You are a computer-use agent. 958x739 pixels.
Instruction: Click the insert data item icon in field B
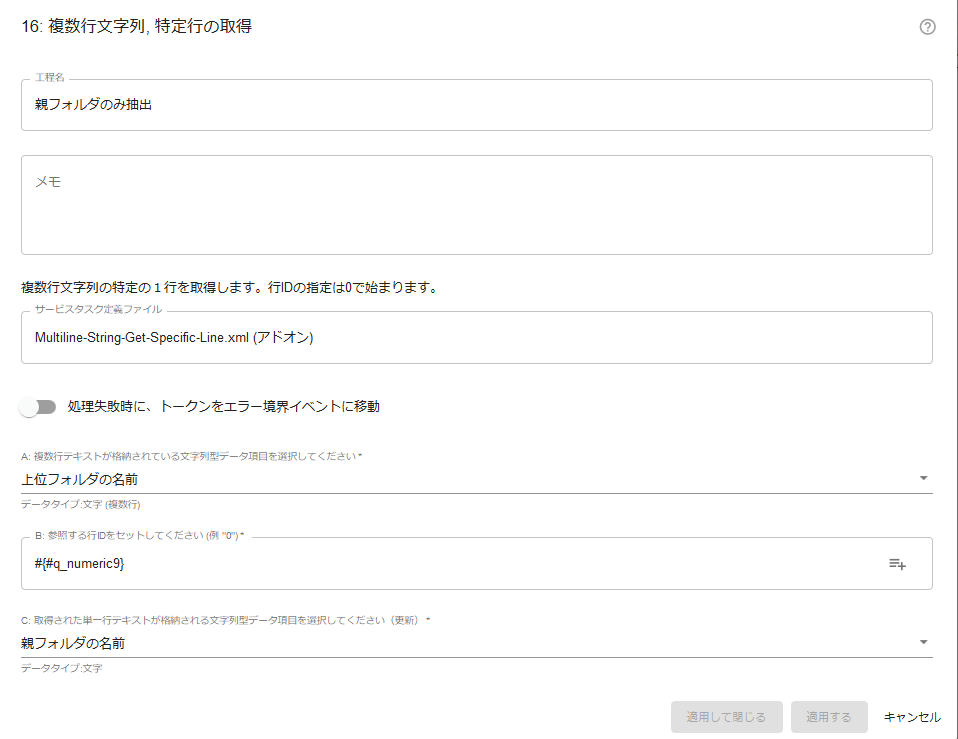pyautogui.click(x=897, y=564)
